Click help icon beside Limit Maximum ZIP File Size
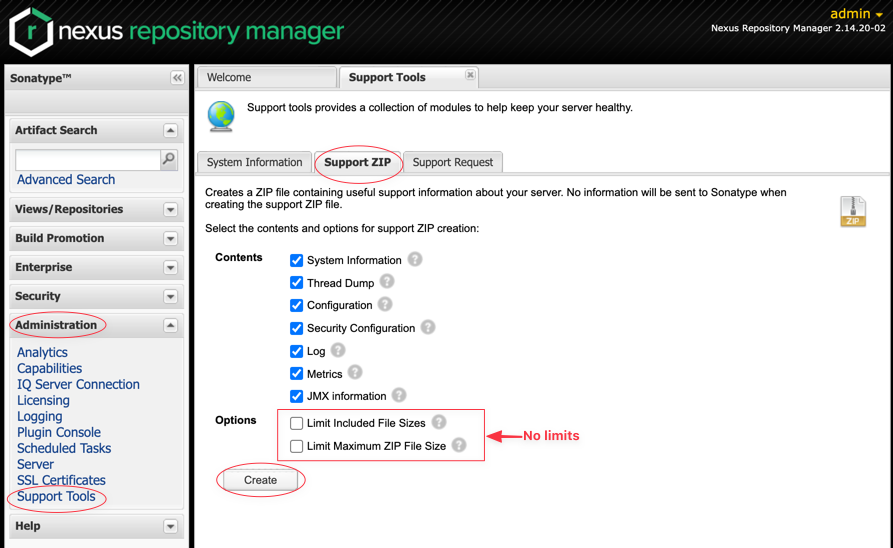This screenshot has width=893, height=548. (x=459, y=445)
